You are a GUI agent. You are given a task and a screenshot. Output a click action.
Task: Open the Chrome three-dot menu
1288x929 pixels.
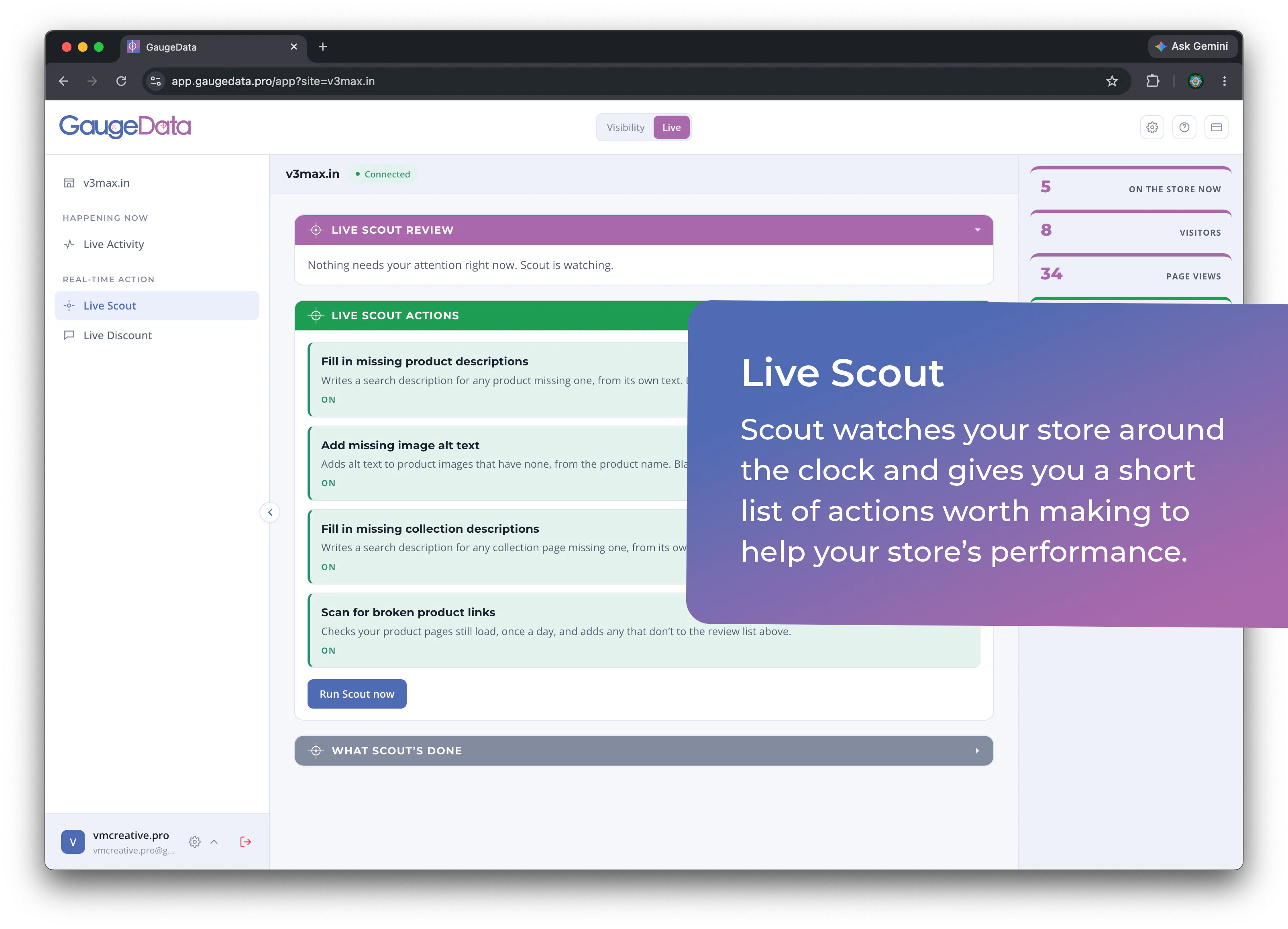click(1225, 81)
